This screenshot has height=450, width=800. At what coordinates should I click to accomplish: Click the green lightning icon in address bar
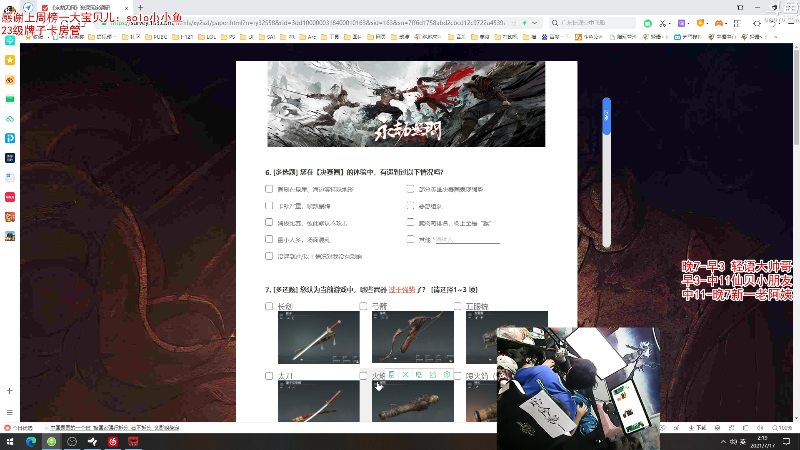click(x=524, y=23)
